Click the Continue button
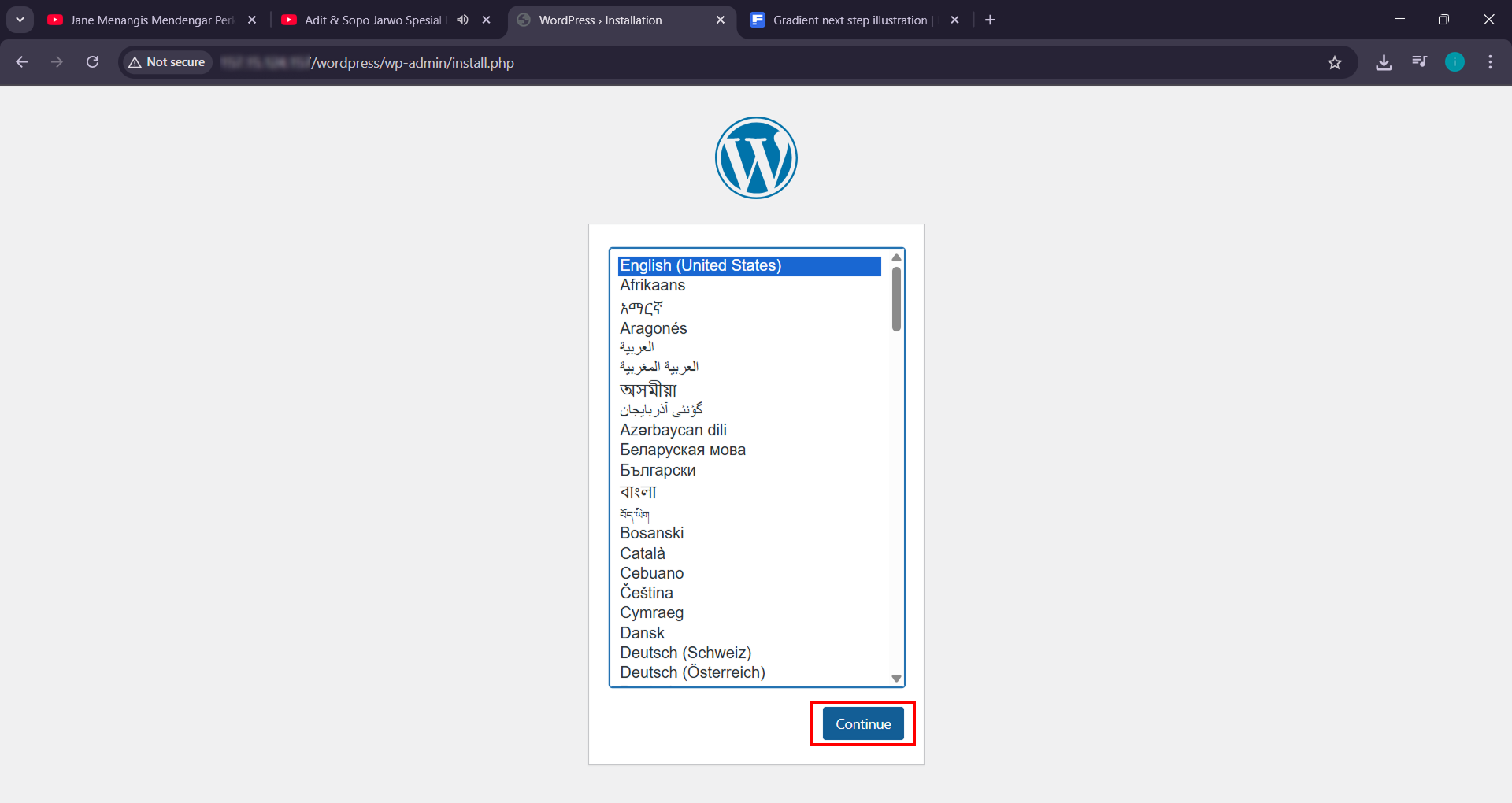This screenshot has width=1512, height=803. pos(862,723)
